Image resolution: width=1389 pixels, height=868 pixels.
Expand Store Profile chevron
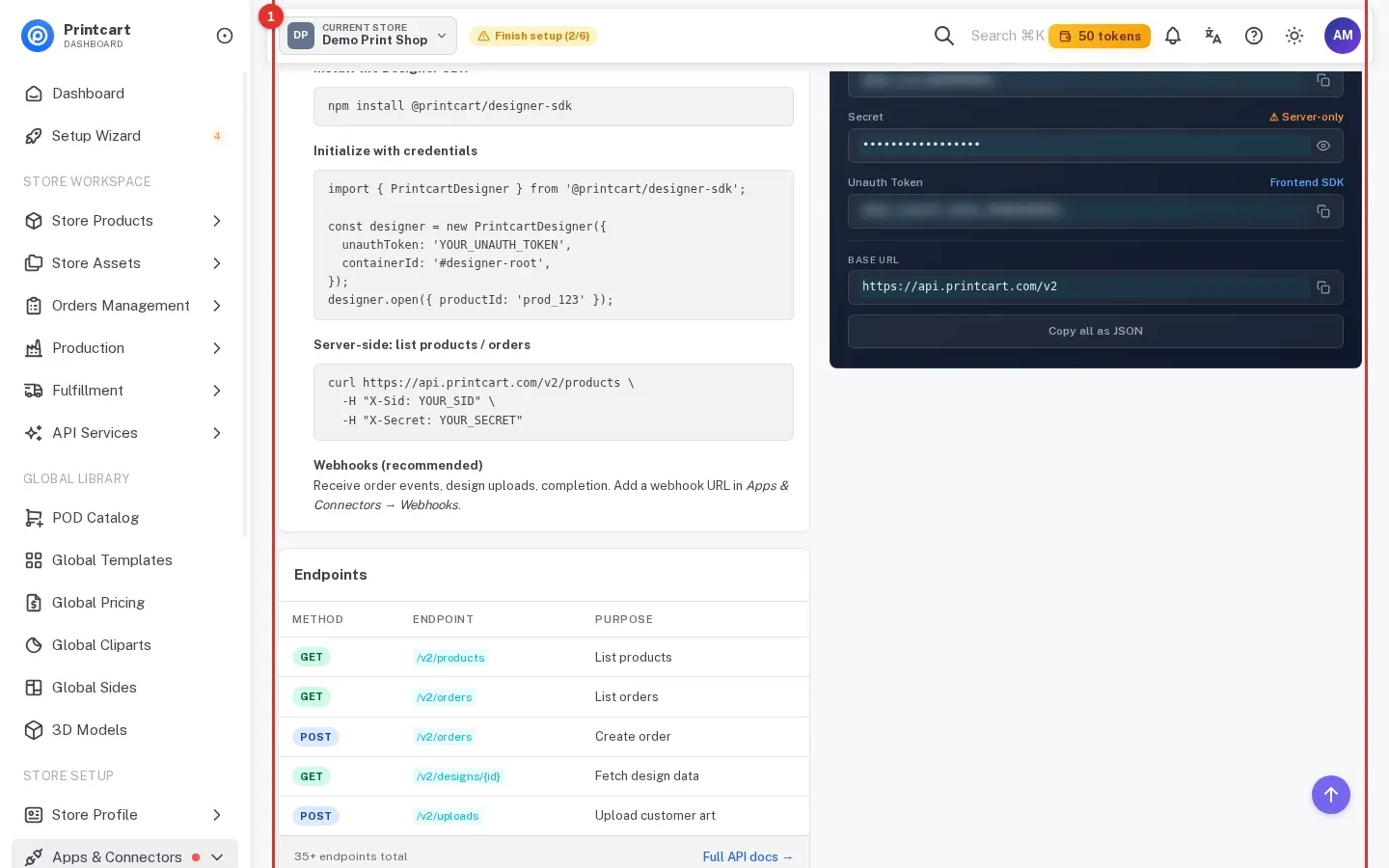[x=217, y=815]
